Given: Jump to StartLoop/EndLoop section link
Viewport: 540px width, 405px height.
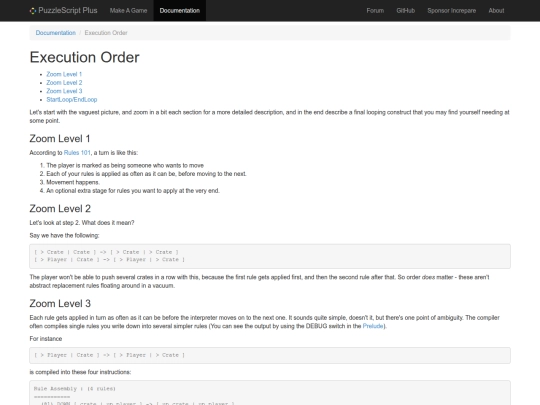Looking at the screenshot, I should coord(72,100).
